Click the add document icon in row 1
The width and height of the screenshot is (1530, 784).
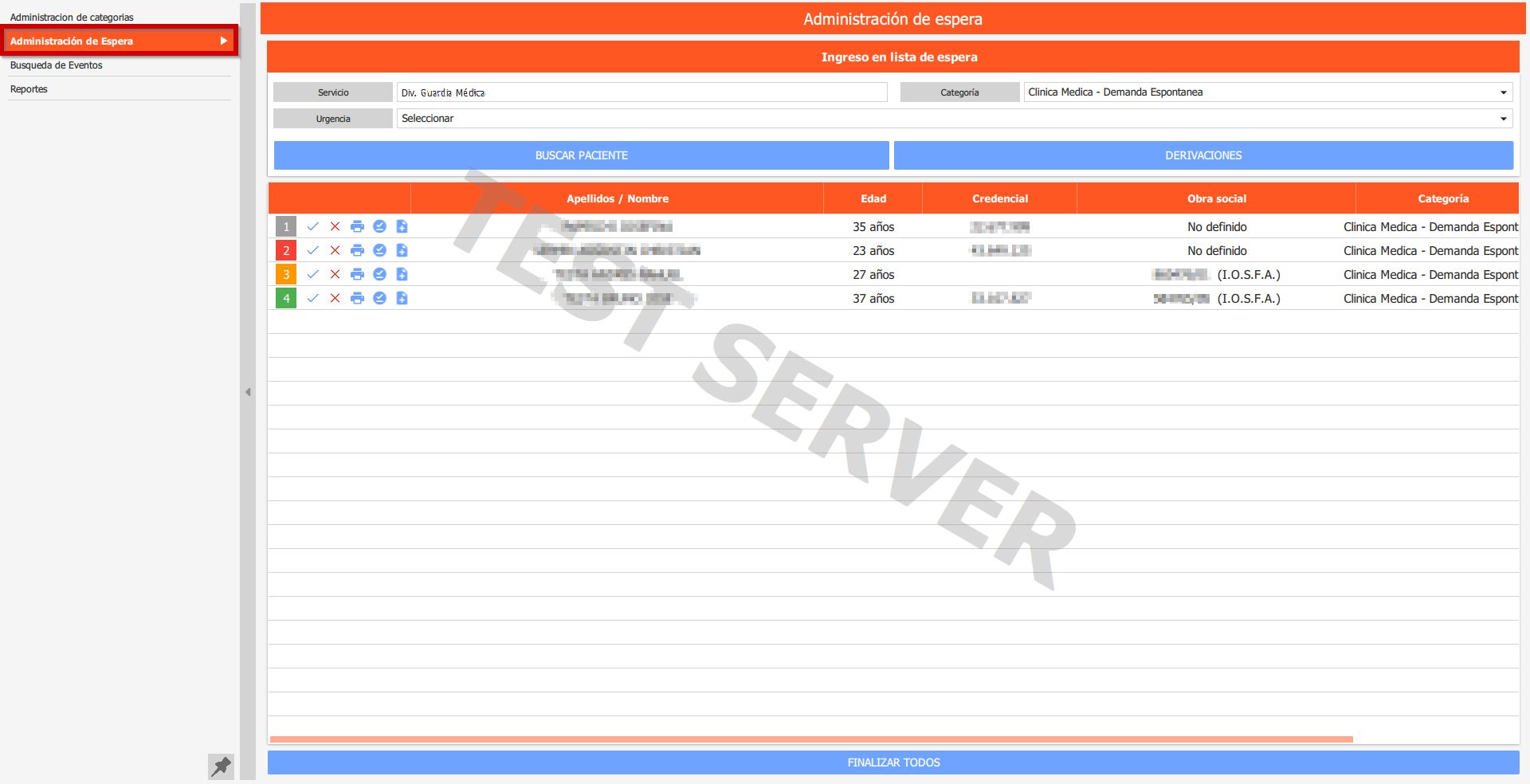(402, 227)
